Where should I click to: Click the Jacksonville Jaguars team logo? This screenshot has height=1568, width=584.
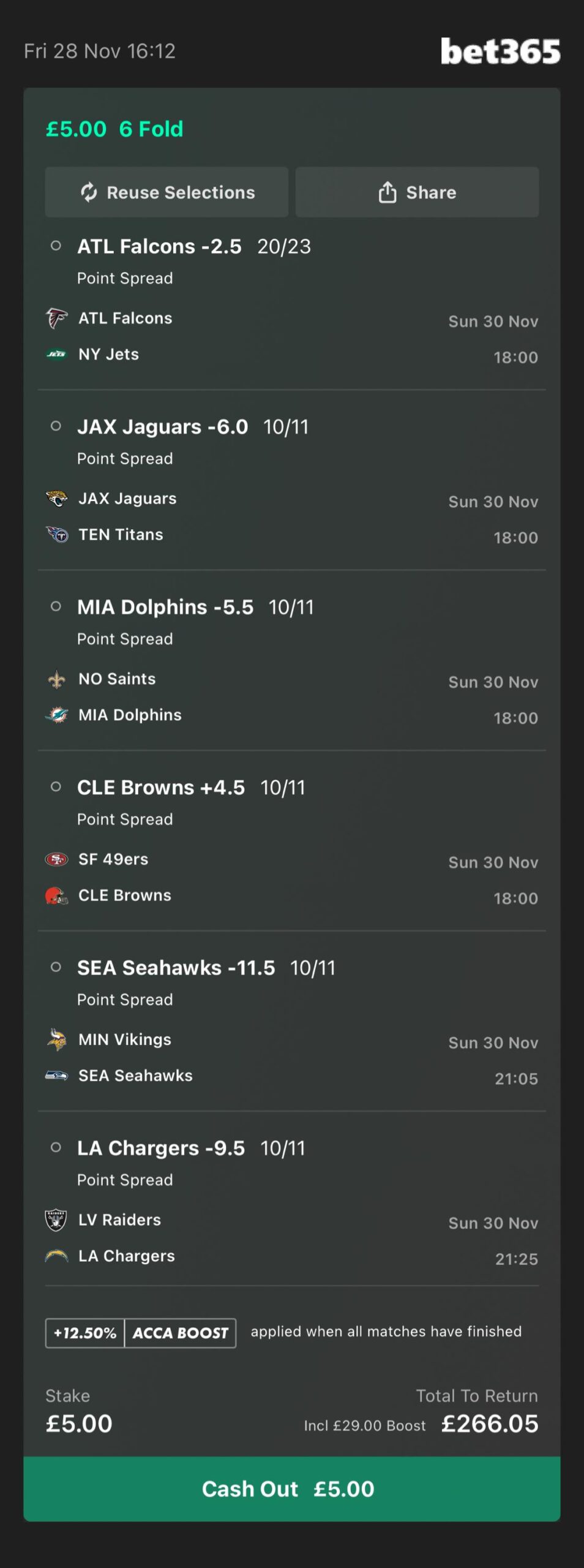point(56,499)
